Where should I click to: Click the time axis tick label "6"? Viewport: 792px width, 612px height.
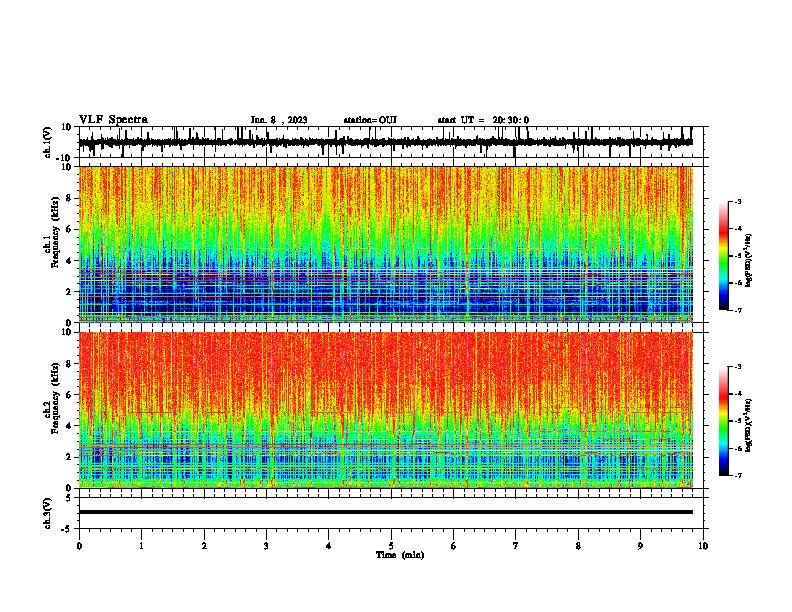pyautogui.click(x=454, y=546)
